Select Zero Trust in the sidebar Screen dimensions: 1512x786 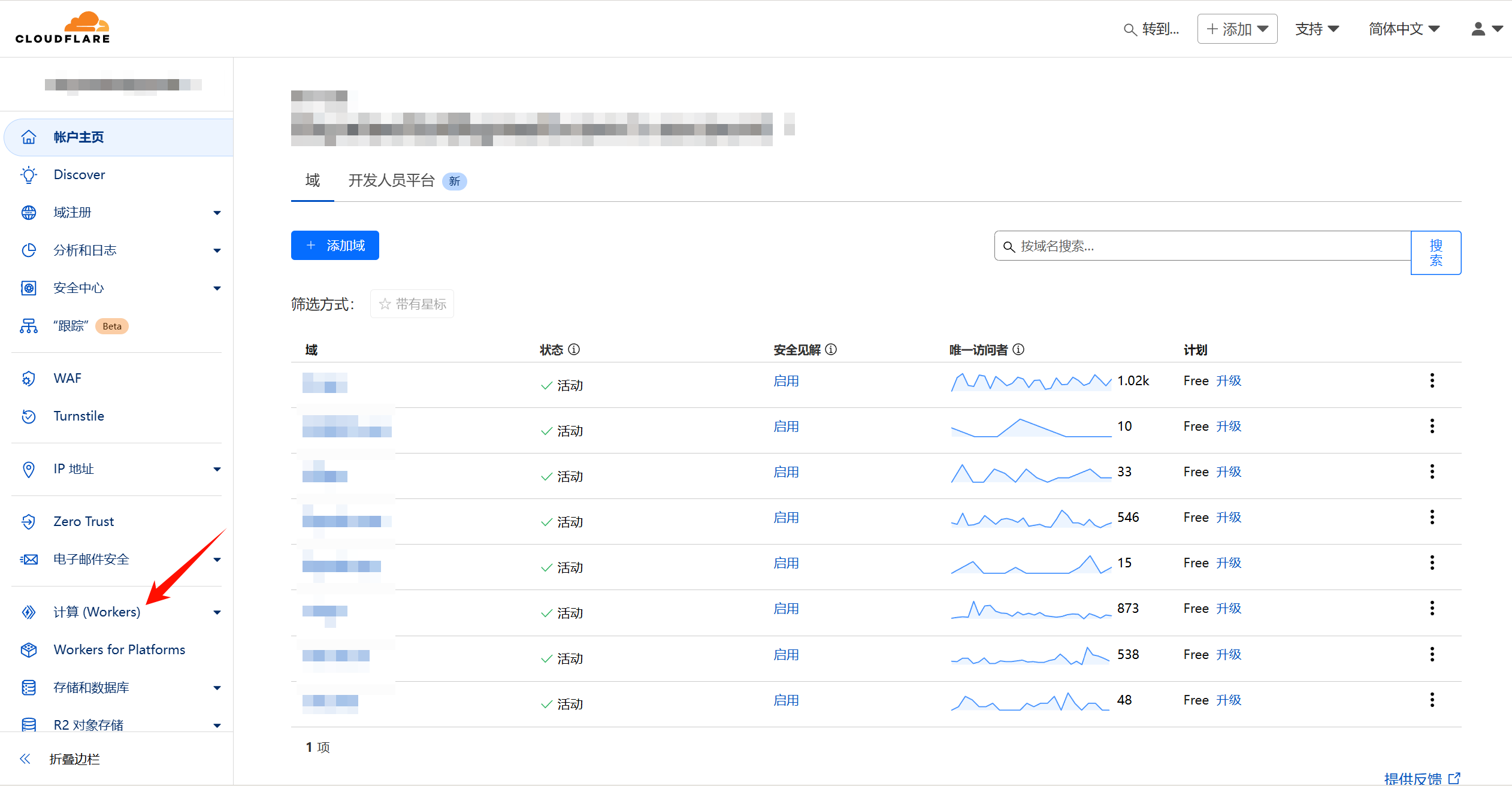(83, 522)
